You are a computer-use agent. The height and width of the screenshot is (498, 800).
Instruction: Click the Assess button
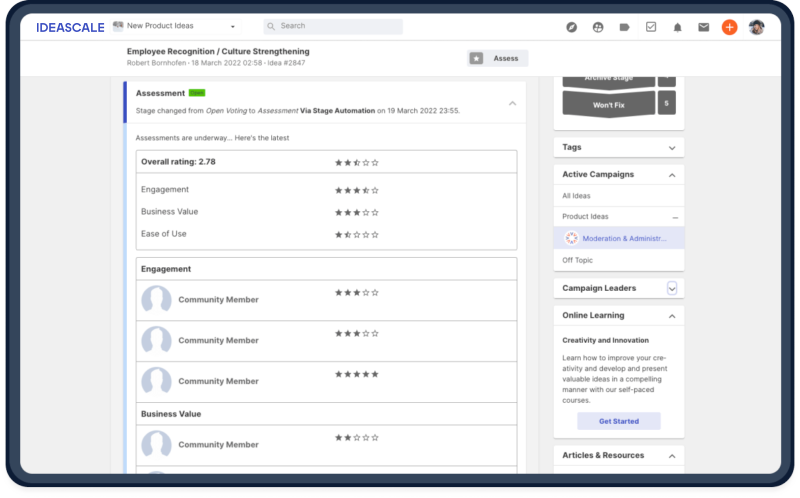(x=497, y=59)
